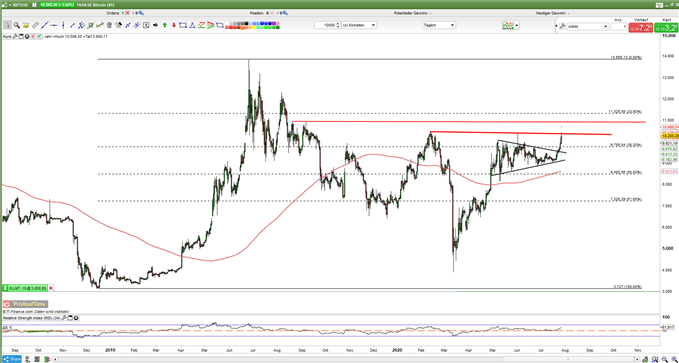Screen dimensions: 679x363
Task: Choose the diagonal line drawing tool
Action: (x=45, y=25)
